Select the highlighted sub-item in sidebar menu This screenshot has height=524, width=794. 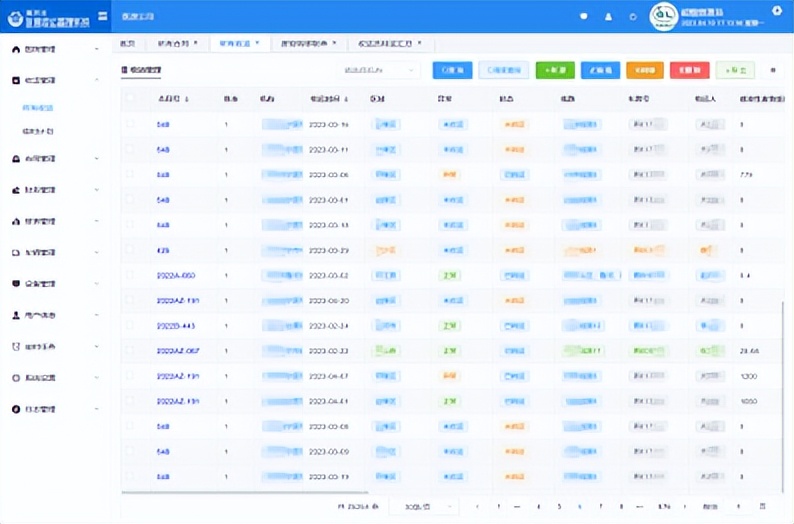tap(38, 106)
